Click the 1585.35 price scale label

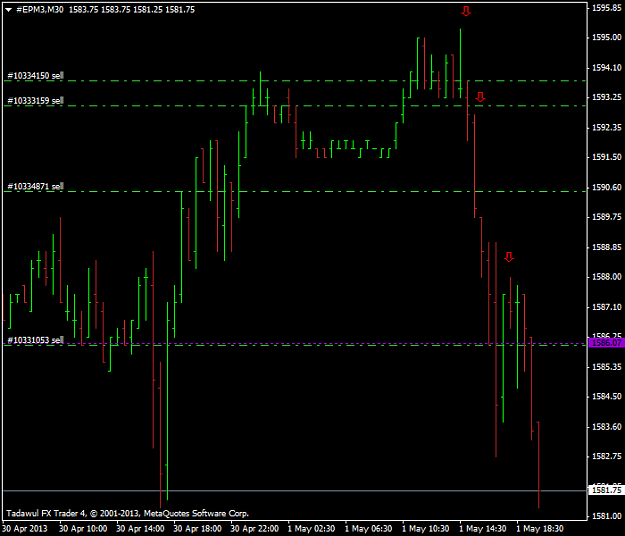pyautogui.click(x=607, y=367)
